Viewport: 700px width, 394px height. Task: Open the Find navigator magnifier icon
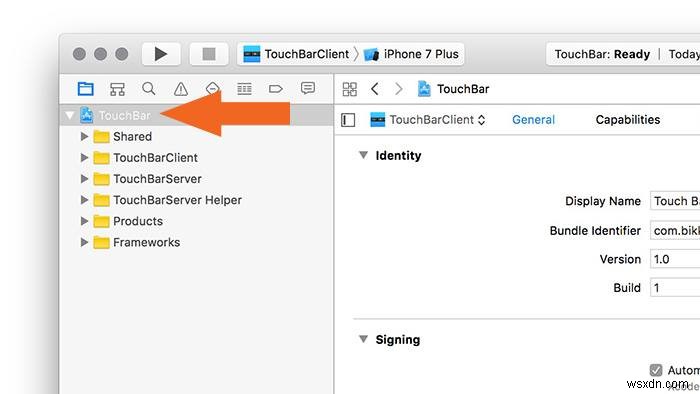(149, 88)
